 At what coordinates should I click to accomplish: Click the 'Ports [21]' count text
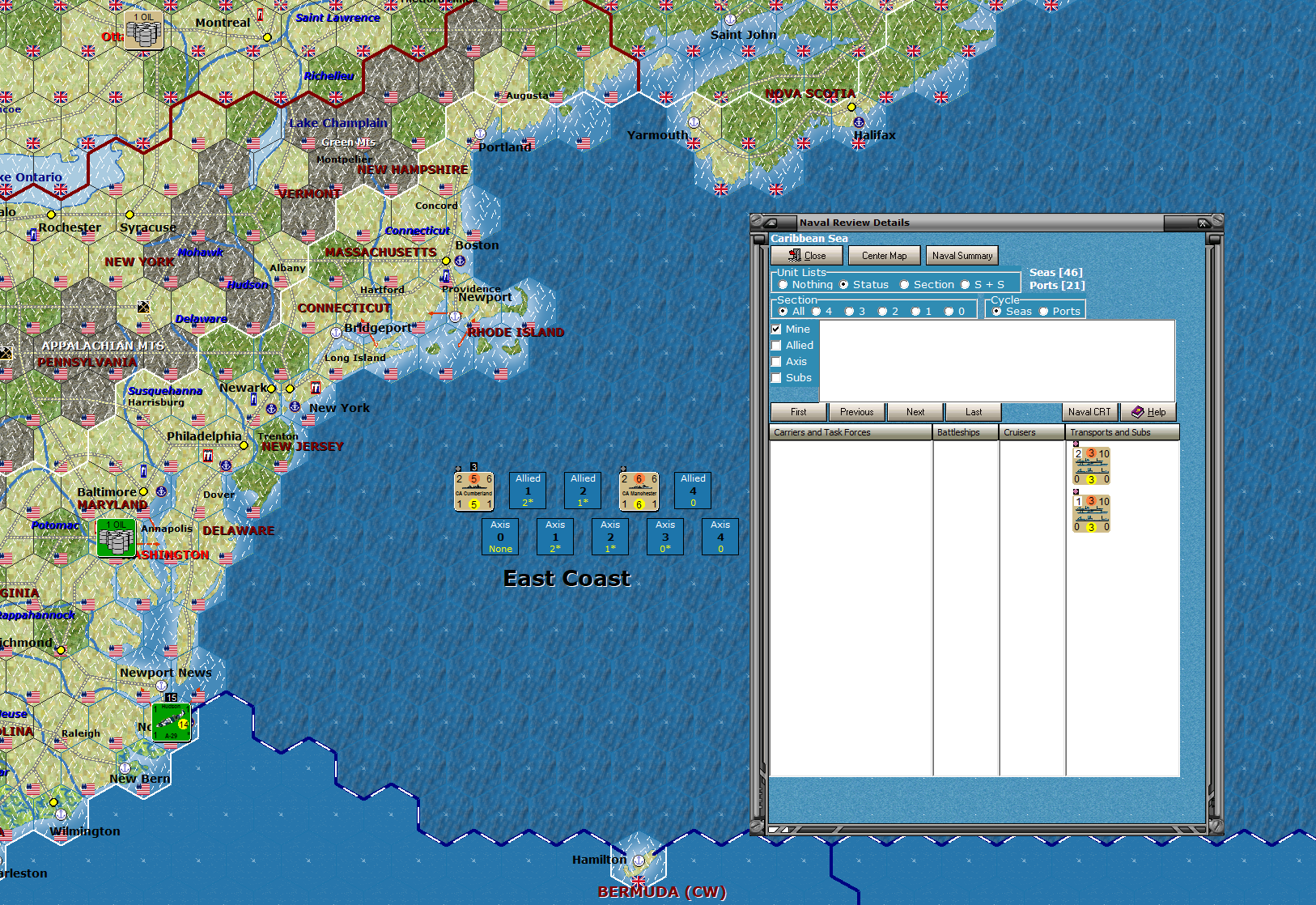(x=1057, y=286)
